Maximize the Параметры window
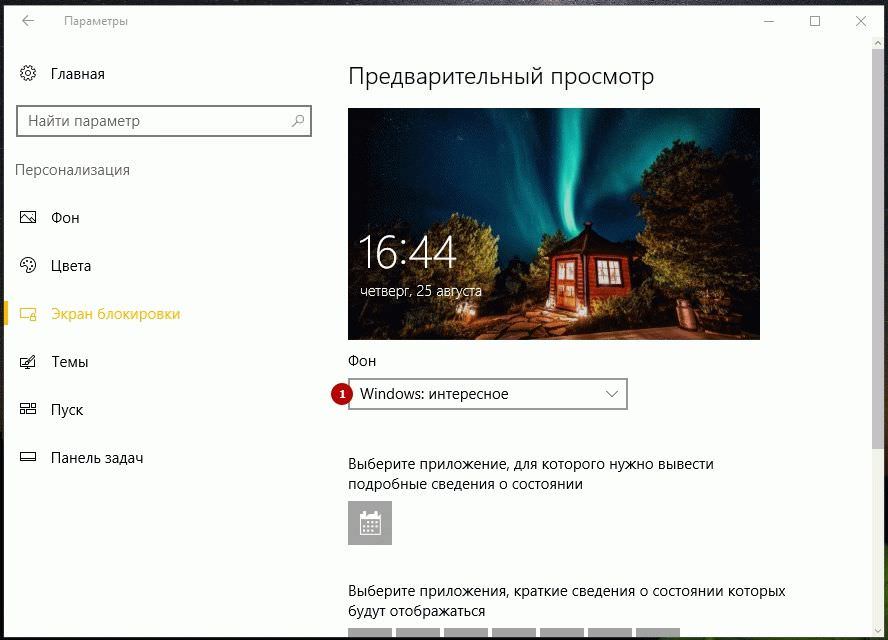 pos(815,21)
